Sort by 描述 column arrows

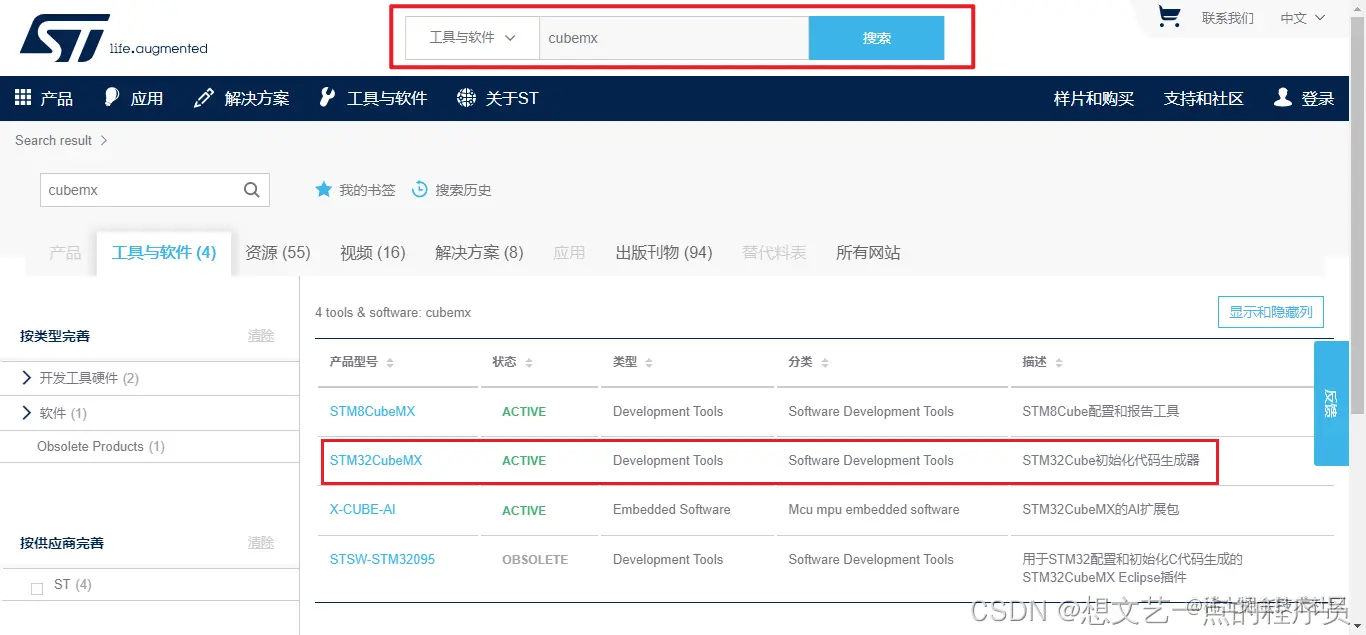1058,362
